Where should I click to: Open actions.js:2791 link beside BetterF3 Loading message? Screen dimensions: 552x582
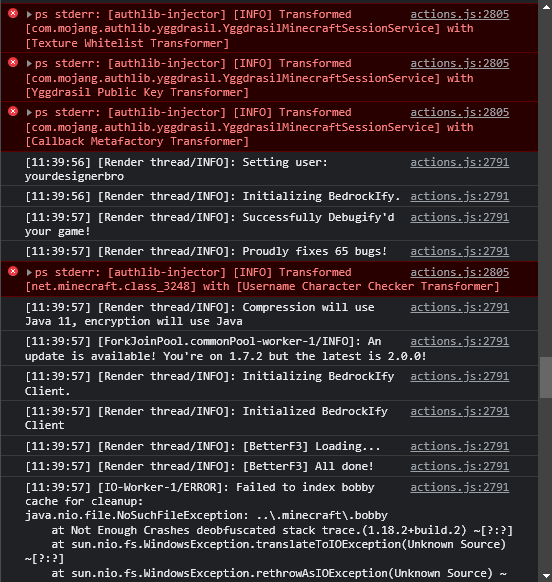click(460, 446)
